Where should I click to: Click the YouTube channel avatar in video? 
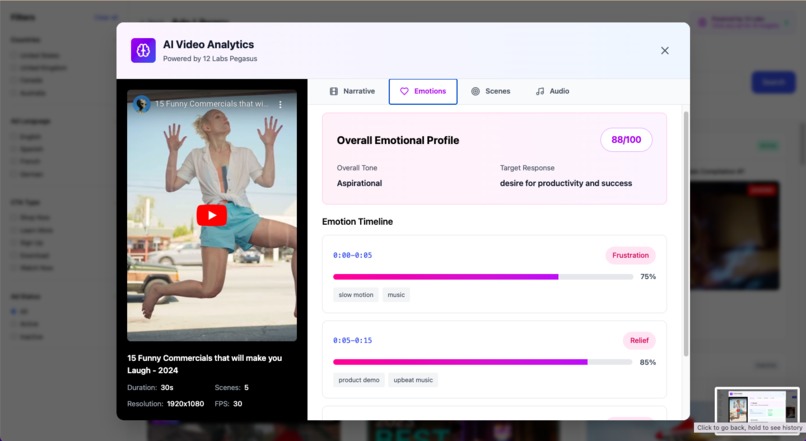141,104
